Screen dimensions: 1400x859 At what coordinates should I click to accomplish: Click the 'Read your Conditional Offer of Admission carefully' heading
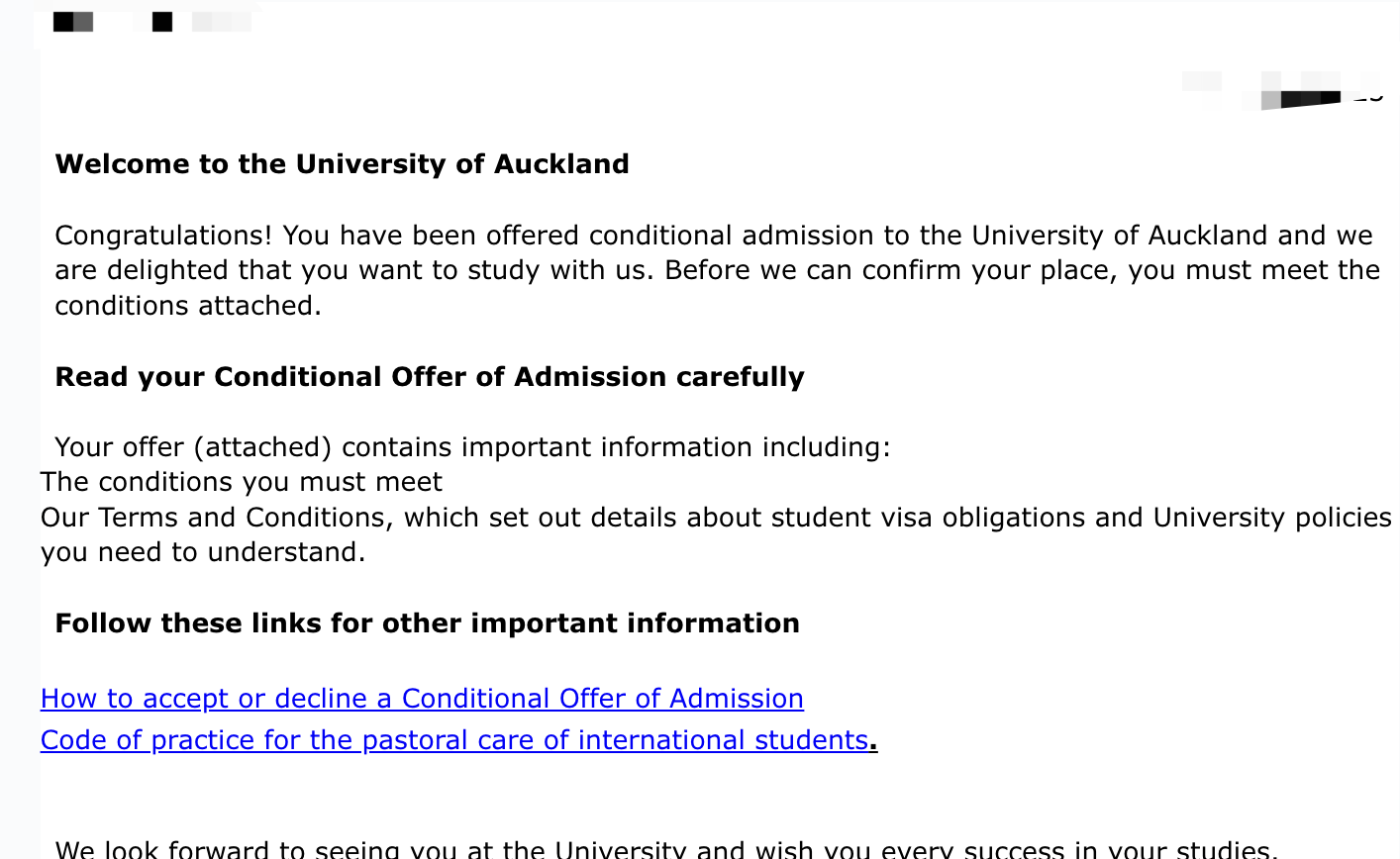[429, 377]
